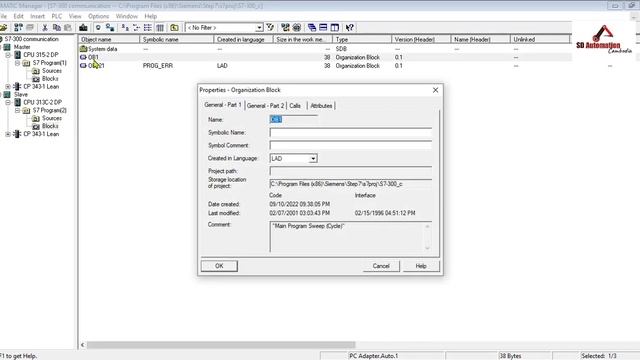The width and height of the screenshot is (640, 360).
Task: Collapse the CPU 315-2 DP tree node
Action: tap(8, 55)
